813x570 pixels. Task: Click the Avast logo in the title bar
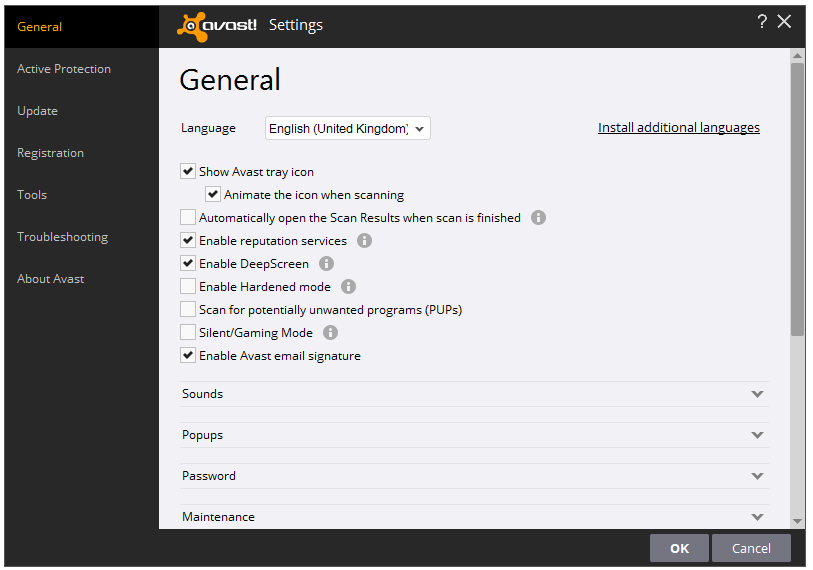[x=217, y=26]
